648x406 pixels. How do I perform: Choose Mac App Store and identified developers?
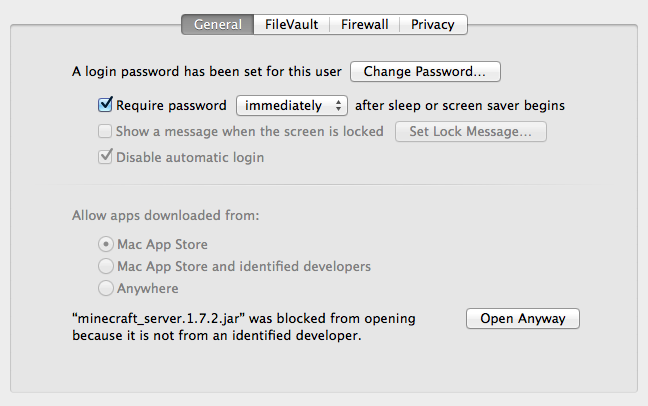[105, 267]
